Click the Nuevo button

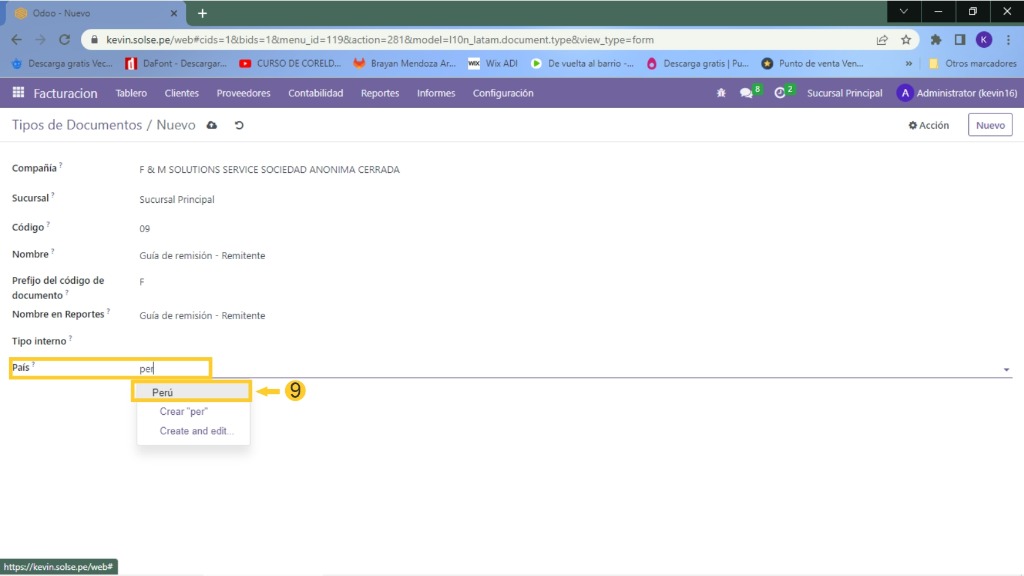click(x=989, y=126)
